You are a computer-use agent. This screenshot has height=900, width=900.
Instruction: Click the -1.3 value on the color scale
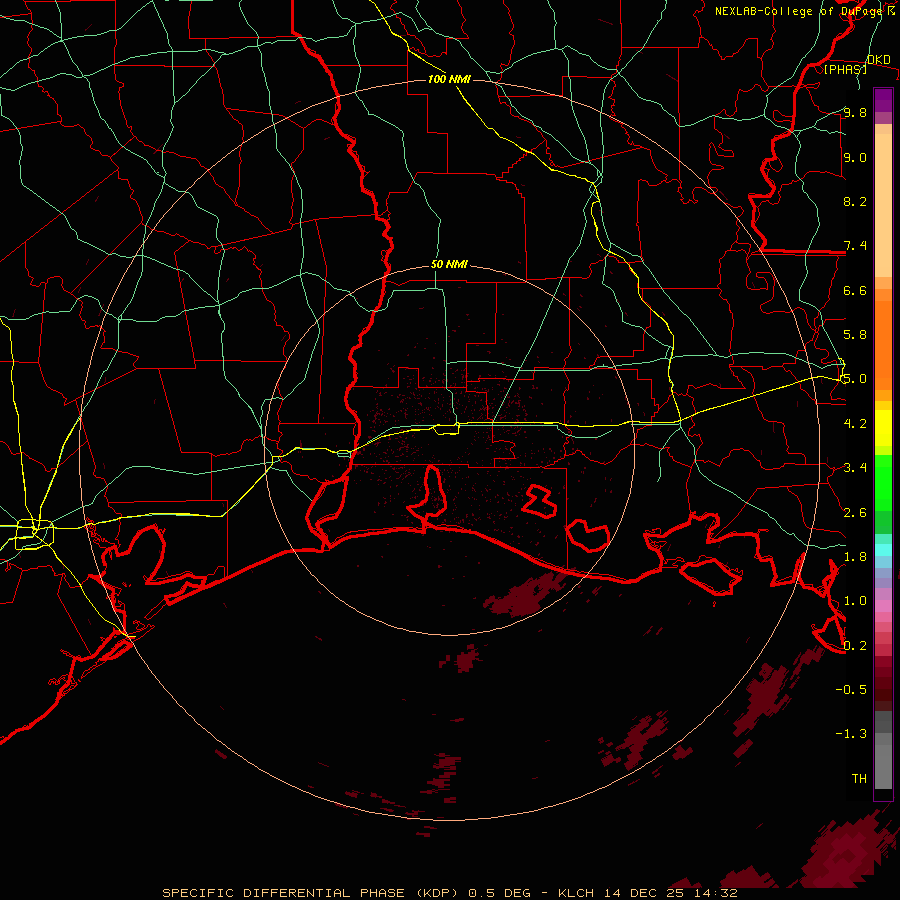click(851, 734)
